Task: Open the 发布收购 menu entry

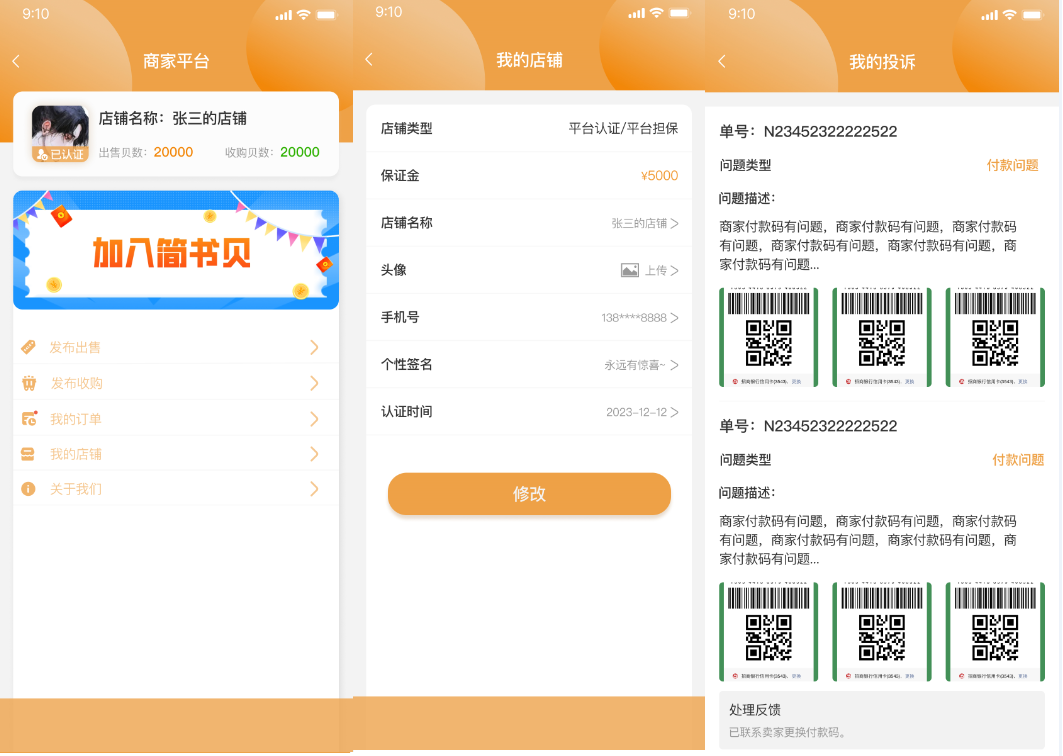Action: click(x=176, y=383)
